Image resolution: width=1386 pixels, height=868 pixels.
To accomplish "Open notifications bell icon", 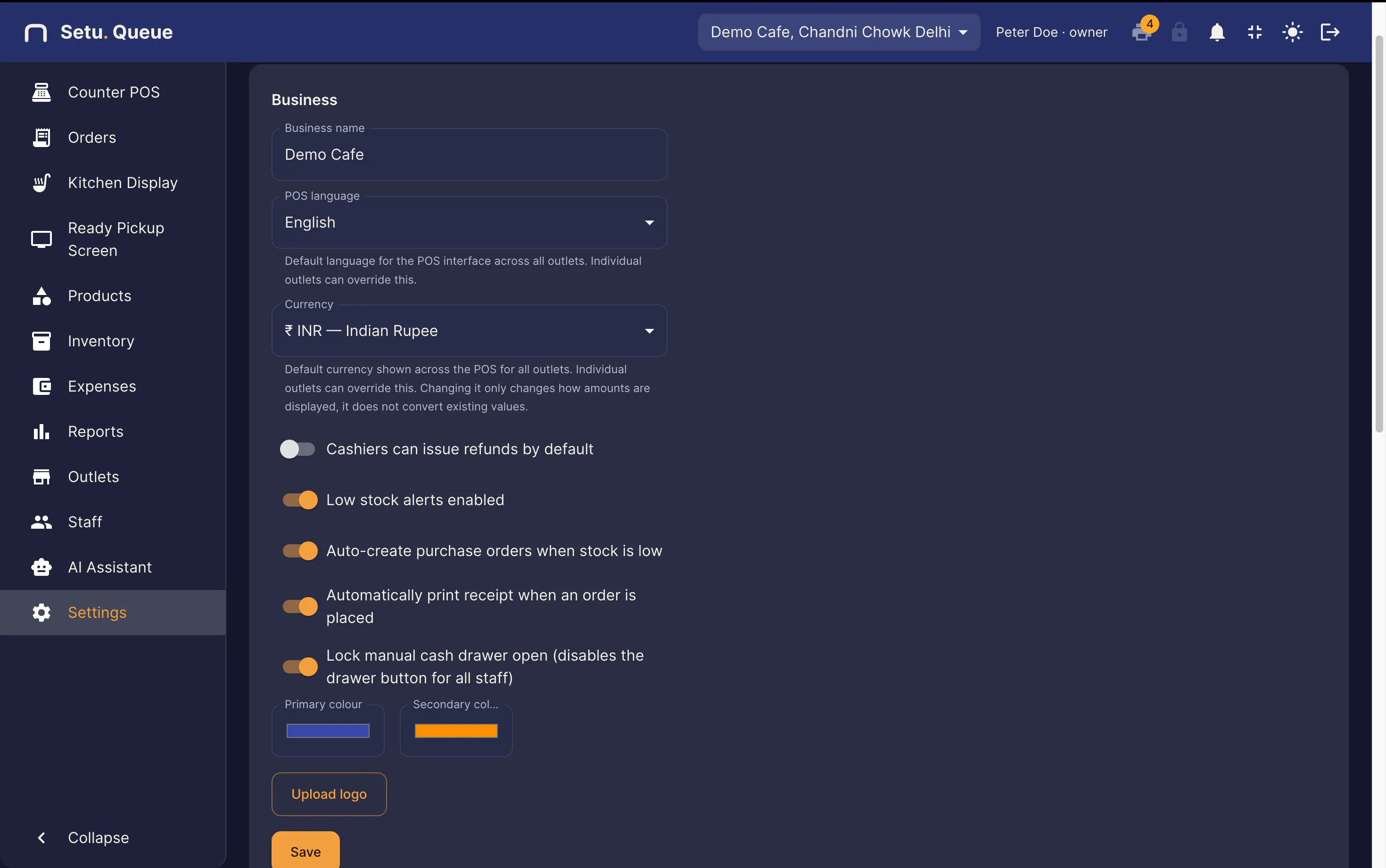I will click(1217, 32).
